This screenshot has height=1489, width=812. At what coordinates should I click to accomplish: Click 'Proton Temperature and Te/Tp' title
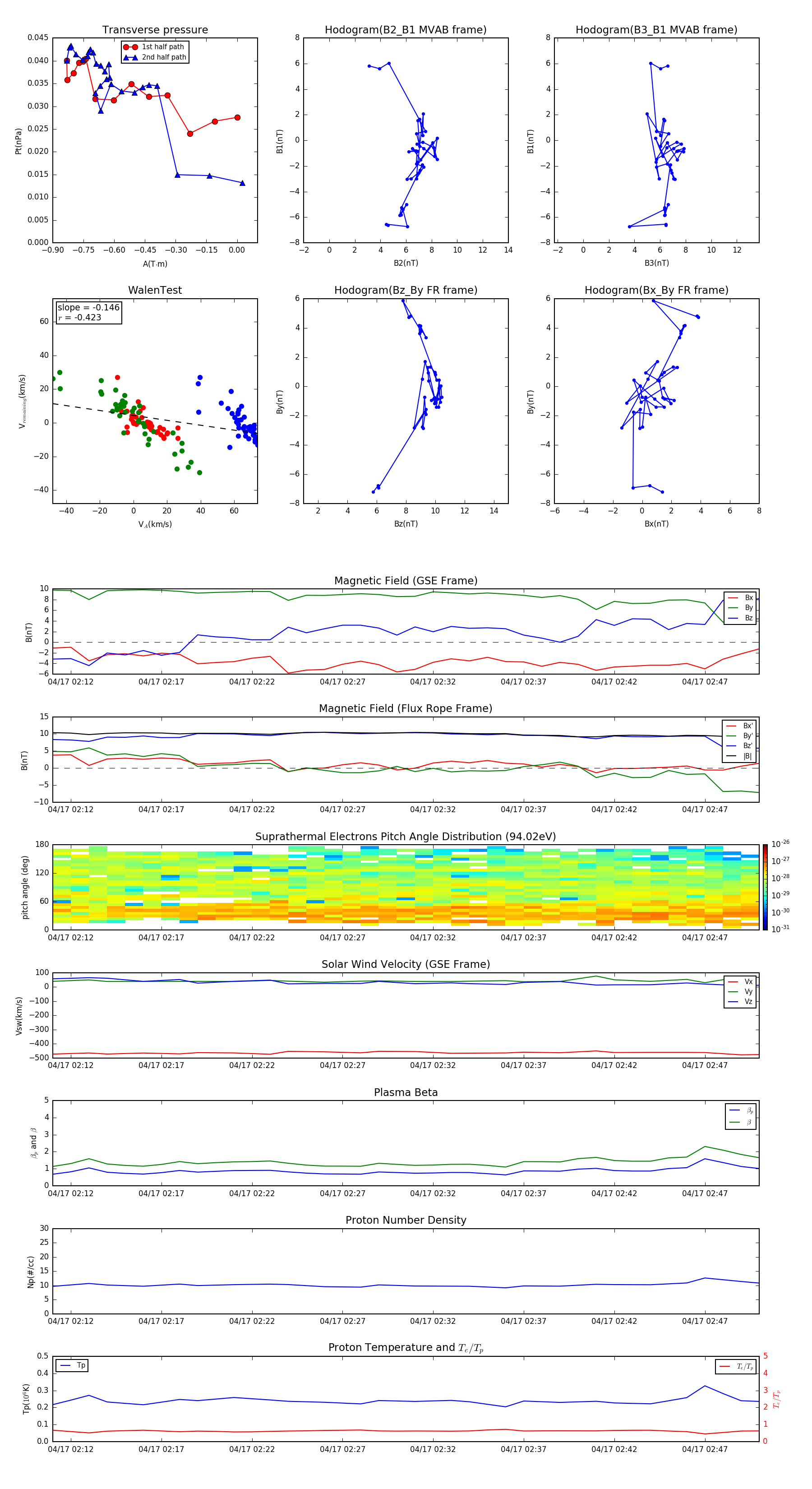click(406, 1347)
